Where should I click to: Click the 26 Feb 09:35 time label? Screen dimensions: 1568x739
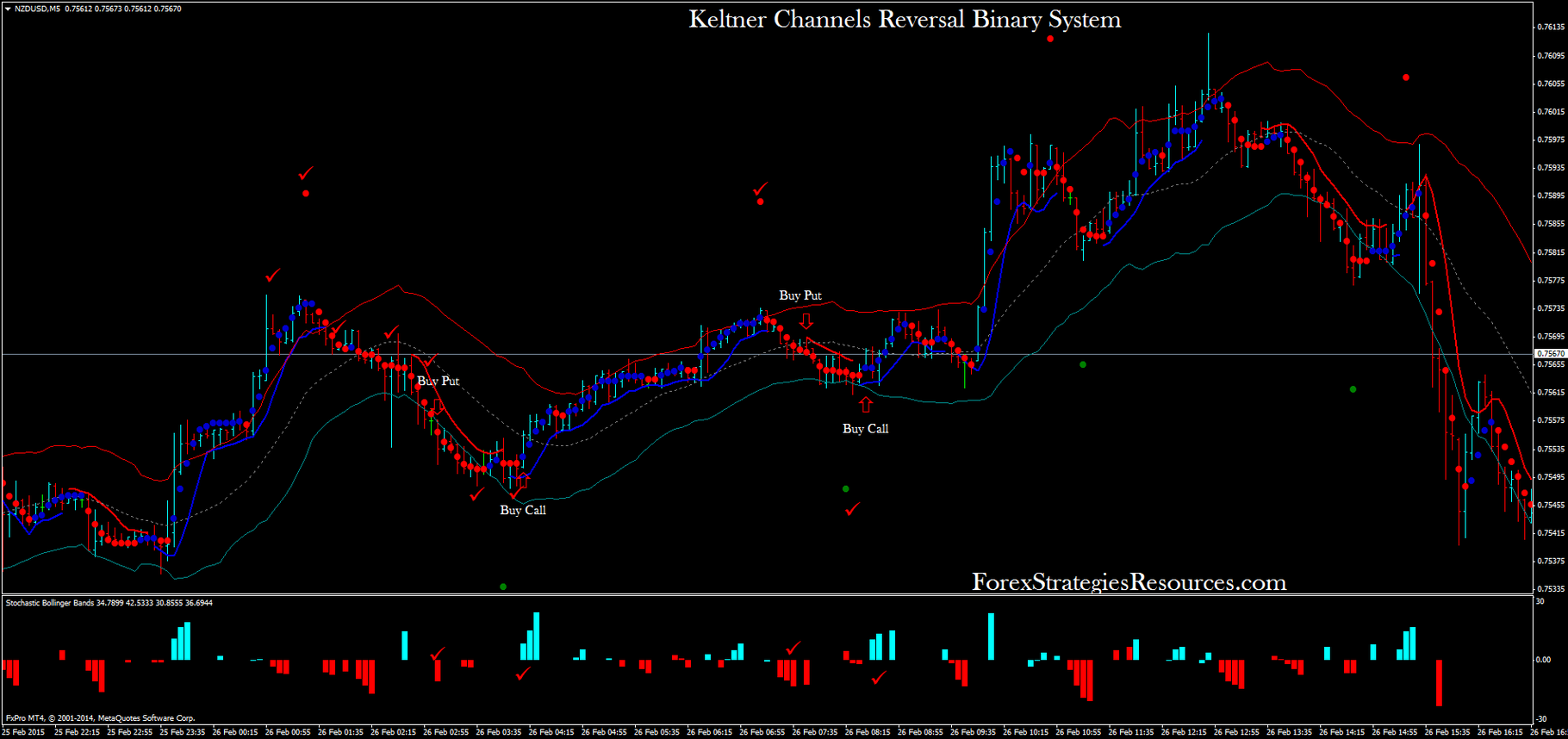[x=974, y=732]
